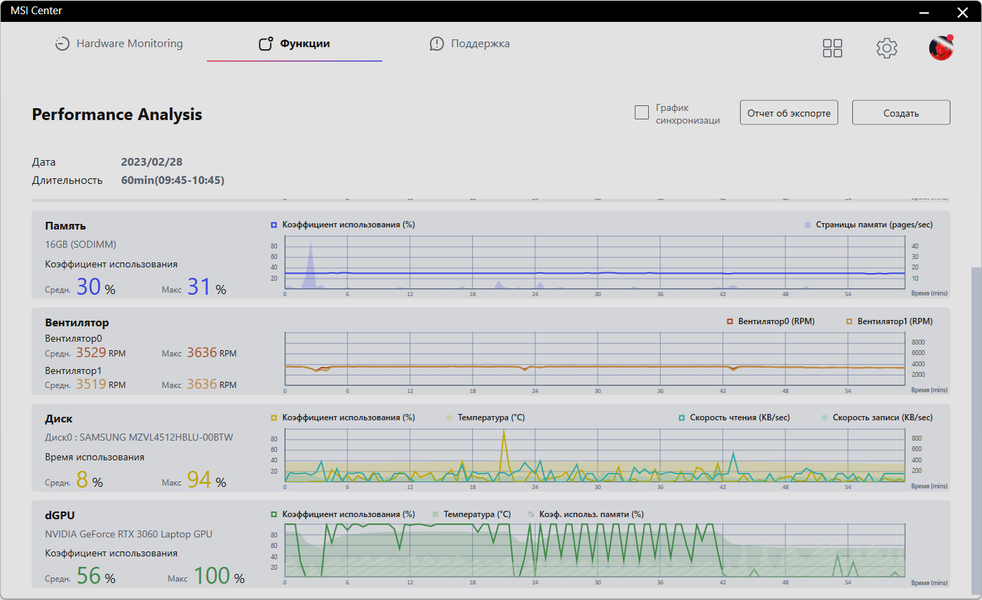Click the user profile avatar
982x600 pixels.
click(941, 48)
